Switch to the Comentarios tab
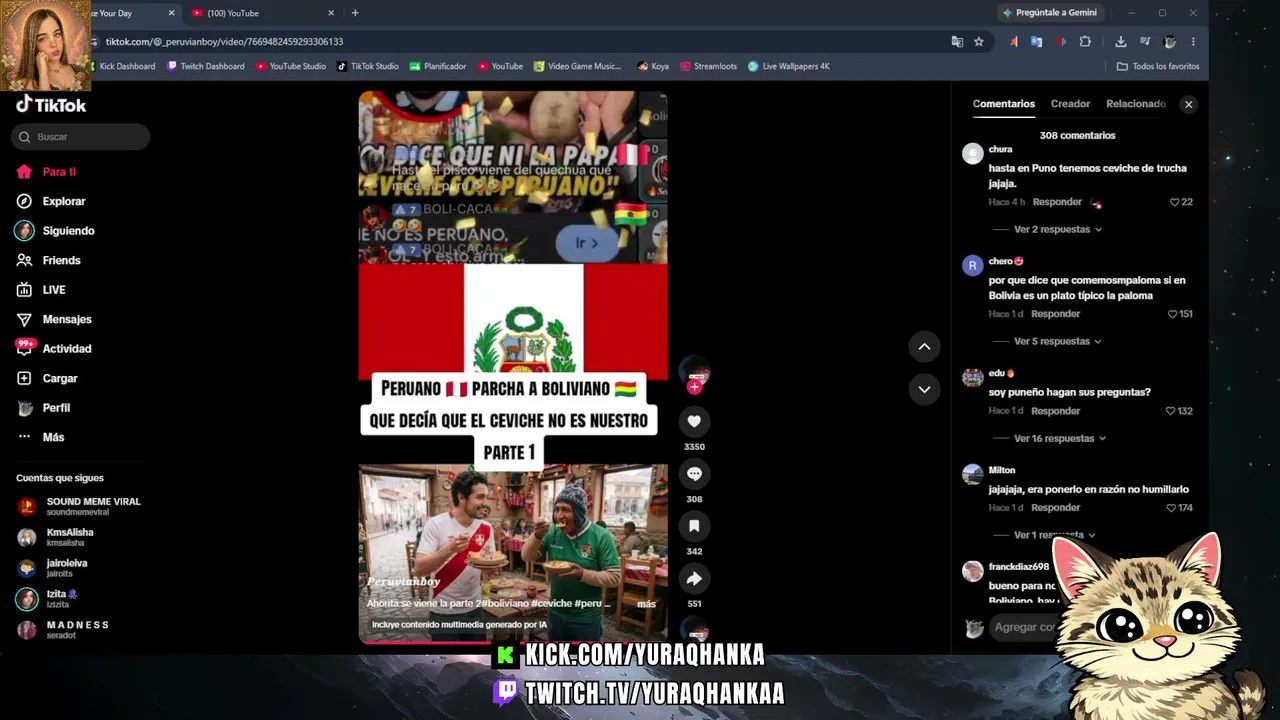 1004,104
